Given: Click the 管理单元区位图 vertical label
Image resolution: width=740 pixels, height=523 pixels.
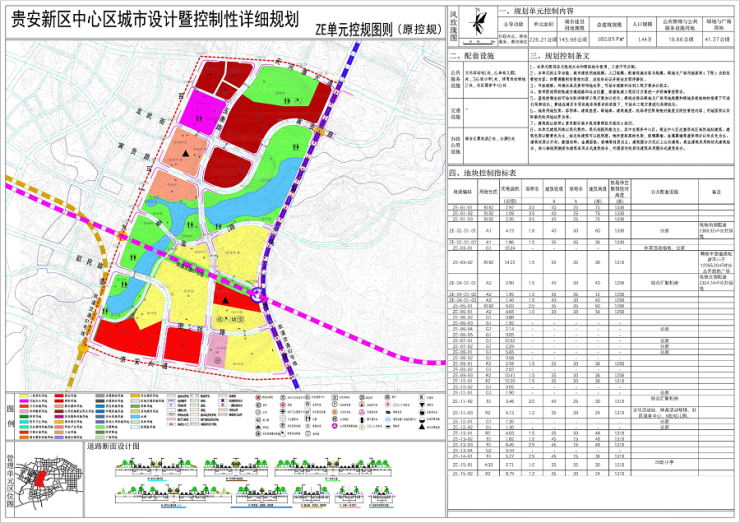Looking at the screenshot, I should click(x=10, y=481).
